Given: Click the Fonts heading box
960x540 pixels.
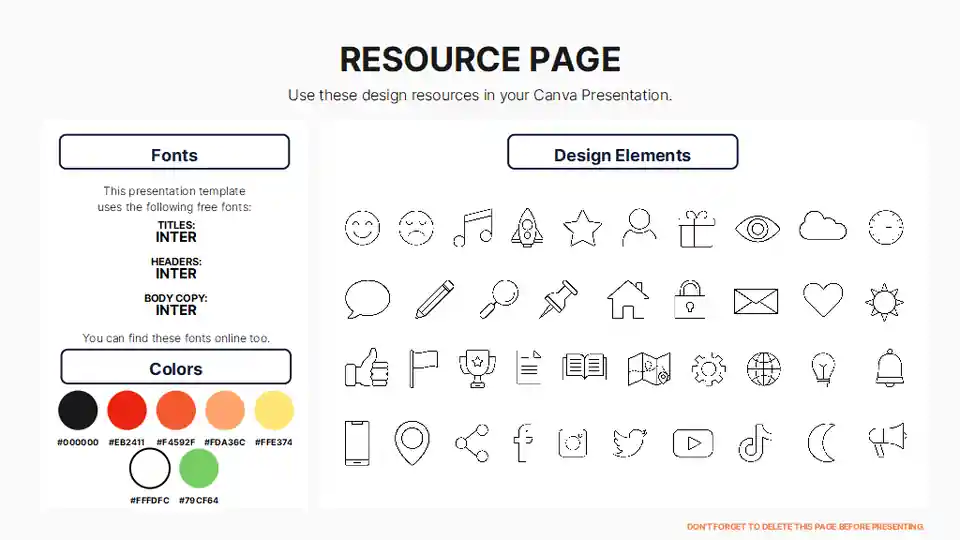Looking at the screenshot, I should pyautogui.click(x=174, y=152).
